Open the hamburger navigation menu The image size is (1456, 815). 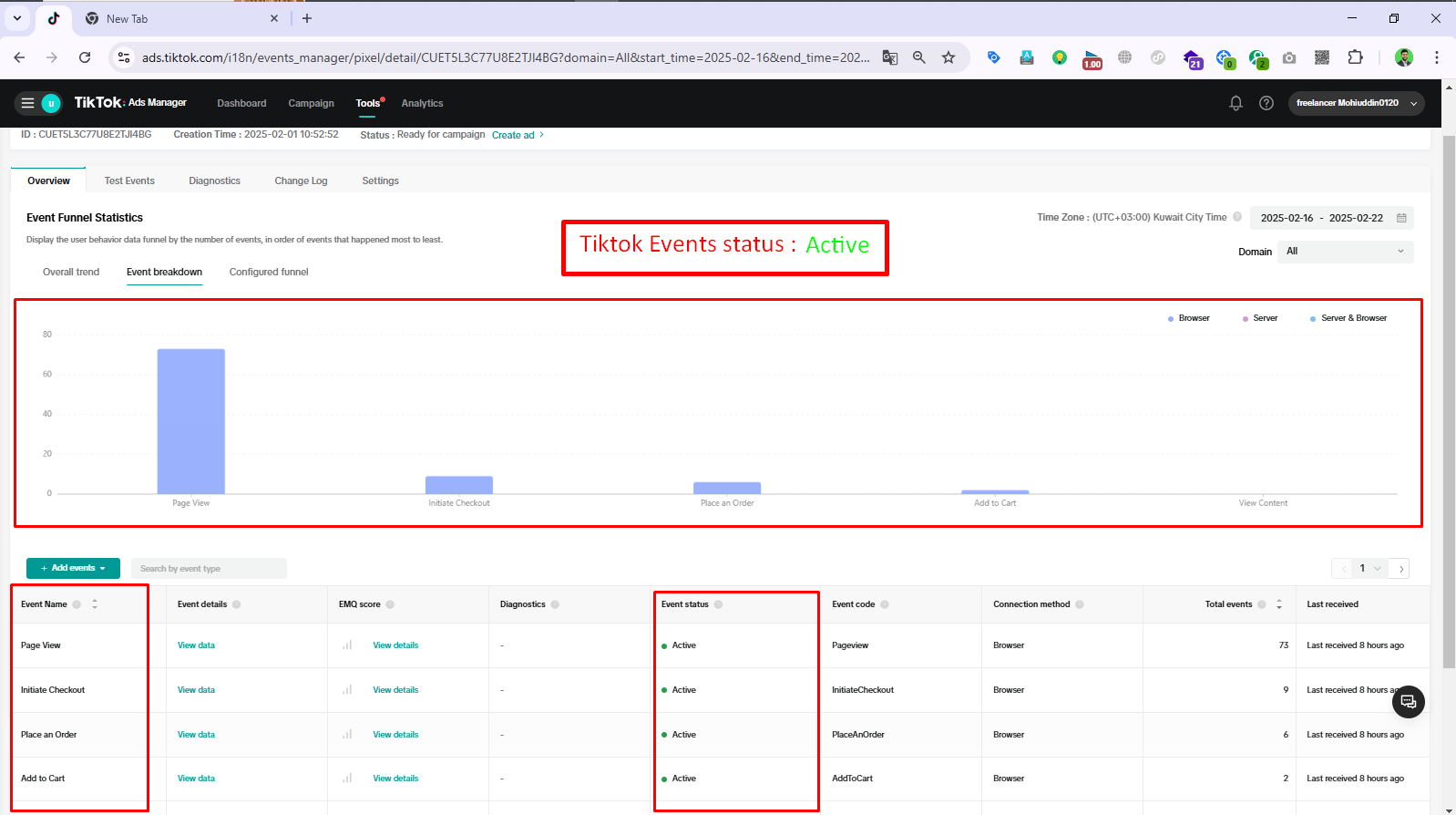pyautogui.click(x=27, y=103)
